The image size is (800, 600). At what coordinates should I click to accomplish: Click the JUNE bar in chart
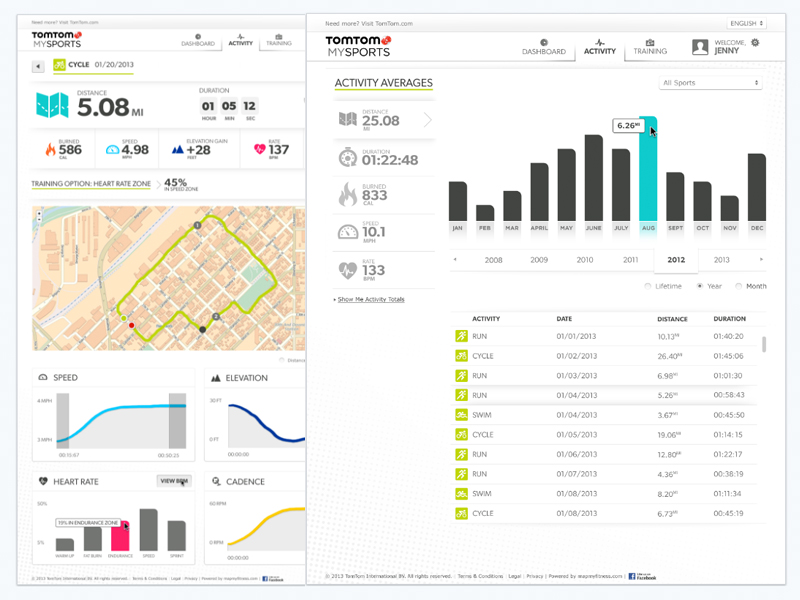click(x=593, y=178)
